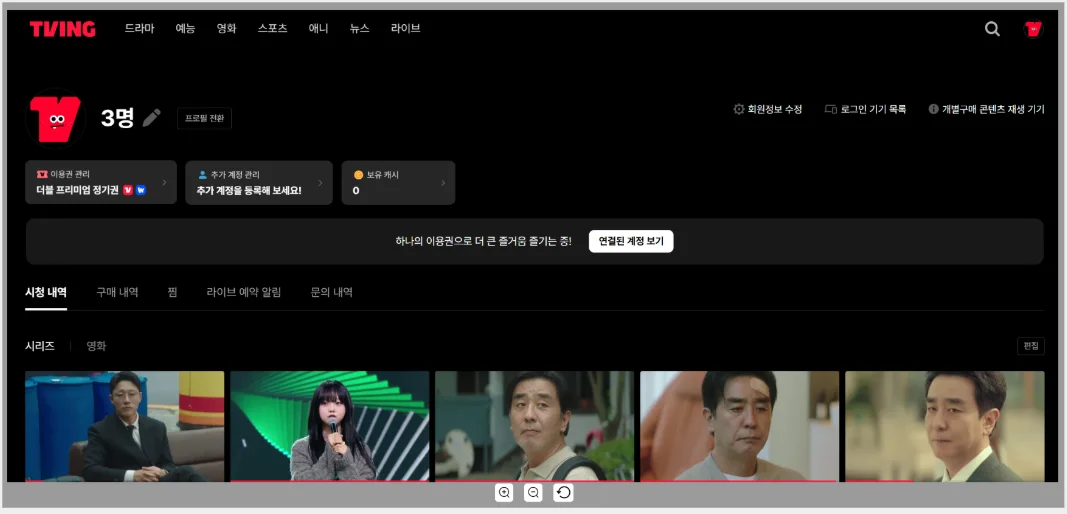Switch to the 구매 내역 tab
1067x514 pixels.
[117, 293]
